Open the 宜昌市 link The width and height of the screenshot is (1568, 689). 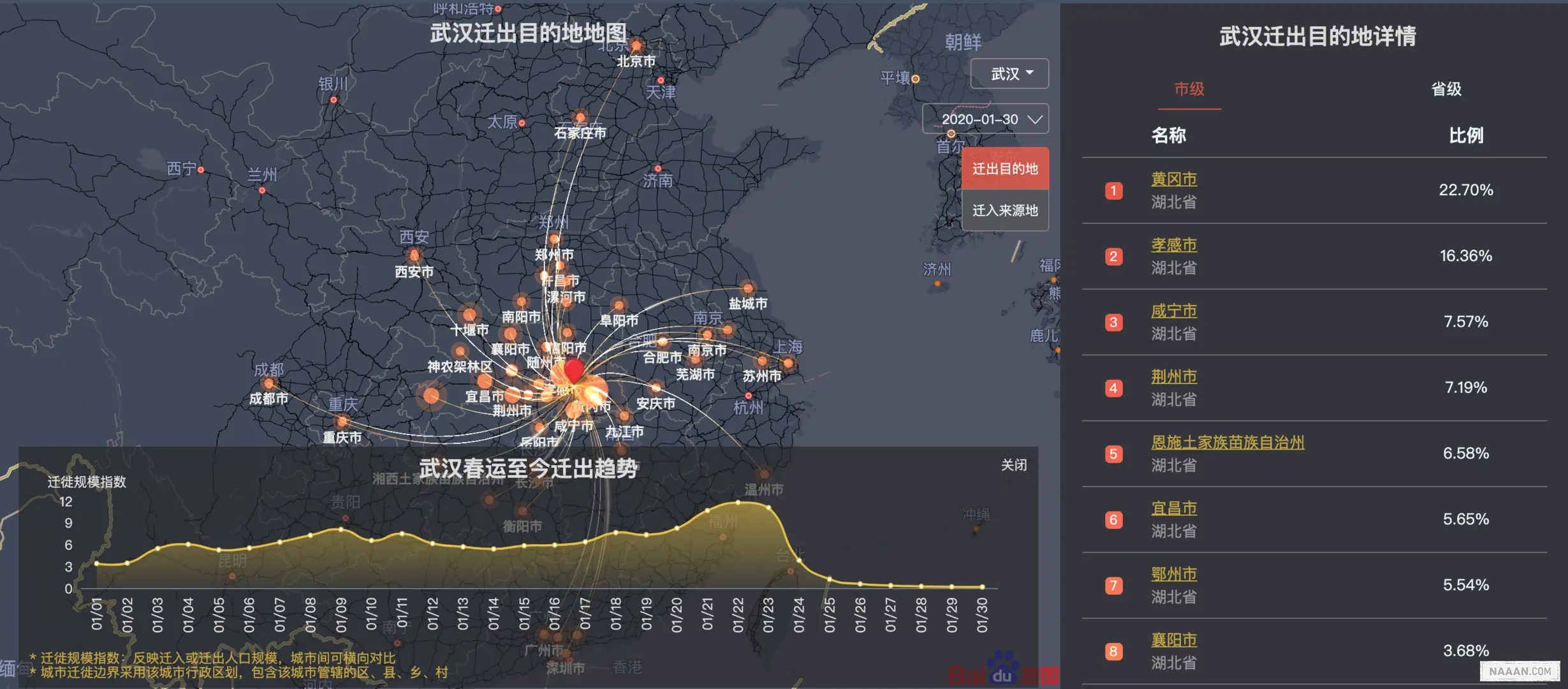(x=1174, y=508)
